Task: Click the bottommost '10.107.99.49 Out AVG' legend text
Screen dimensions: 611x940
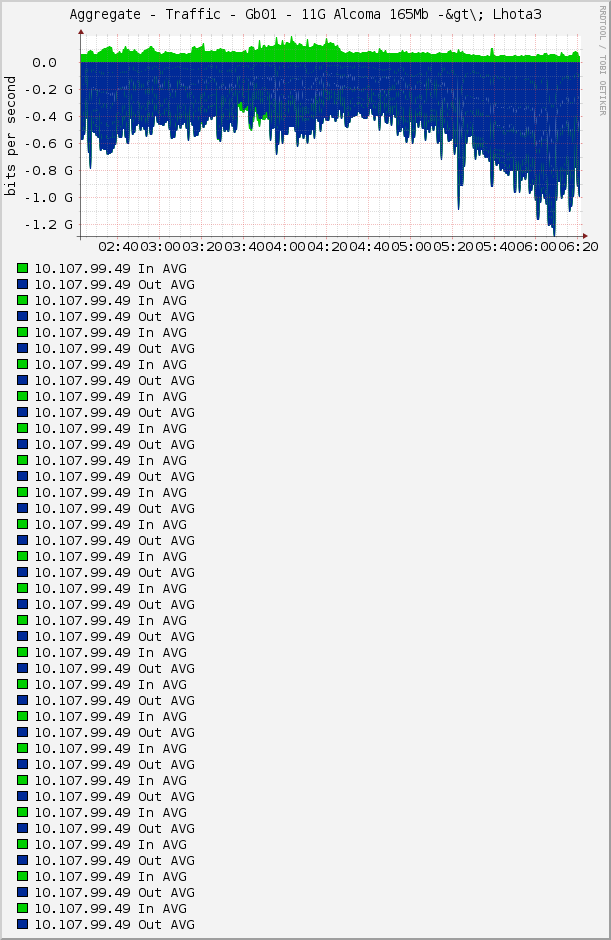Action: pos(115,924)
